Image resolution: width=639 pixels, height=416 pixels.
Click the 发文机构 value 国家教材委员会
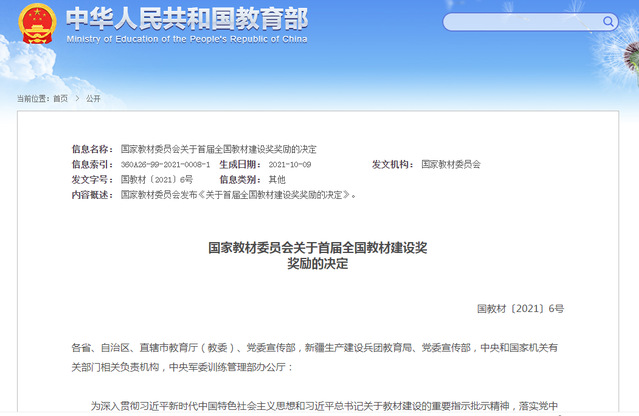pyautogui.click(x=451, y=164)
